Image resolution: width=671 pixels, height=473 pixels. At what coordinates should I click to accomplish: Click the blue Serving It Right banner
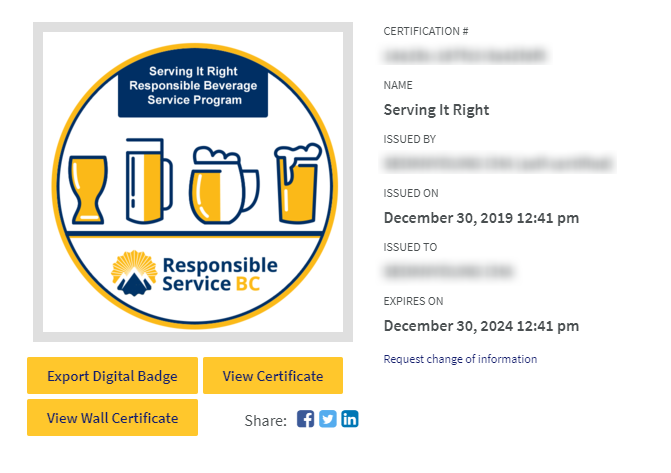pyautogui.click(x=192, y=87)
